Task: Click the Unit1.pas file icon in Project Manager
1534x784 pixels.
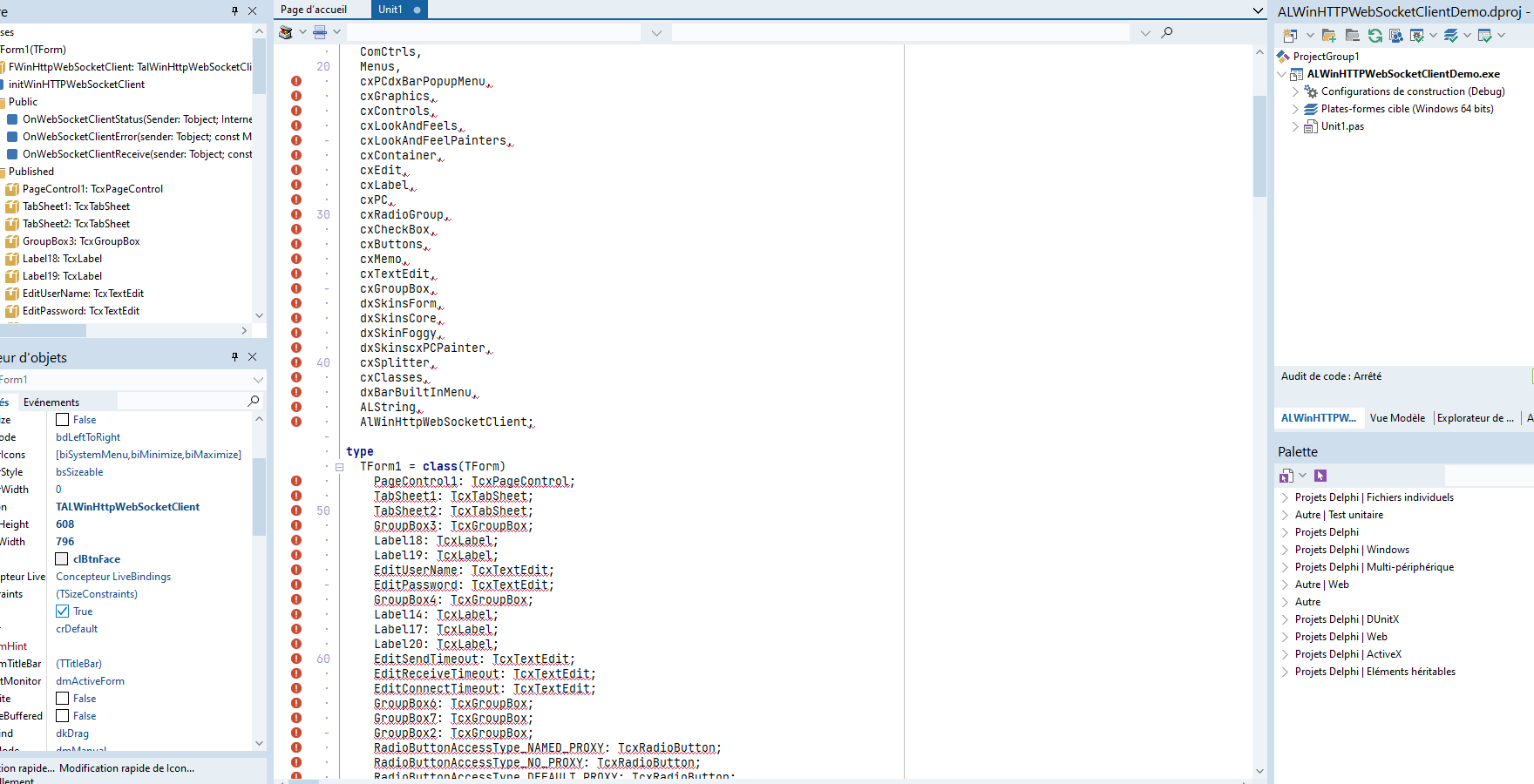Action: (1312, 126)
